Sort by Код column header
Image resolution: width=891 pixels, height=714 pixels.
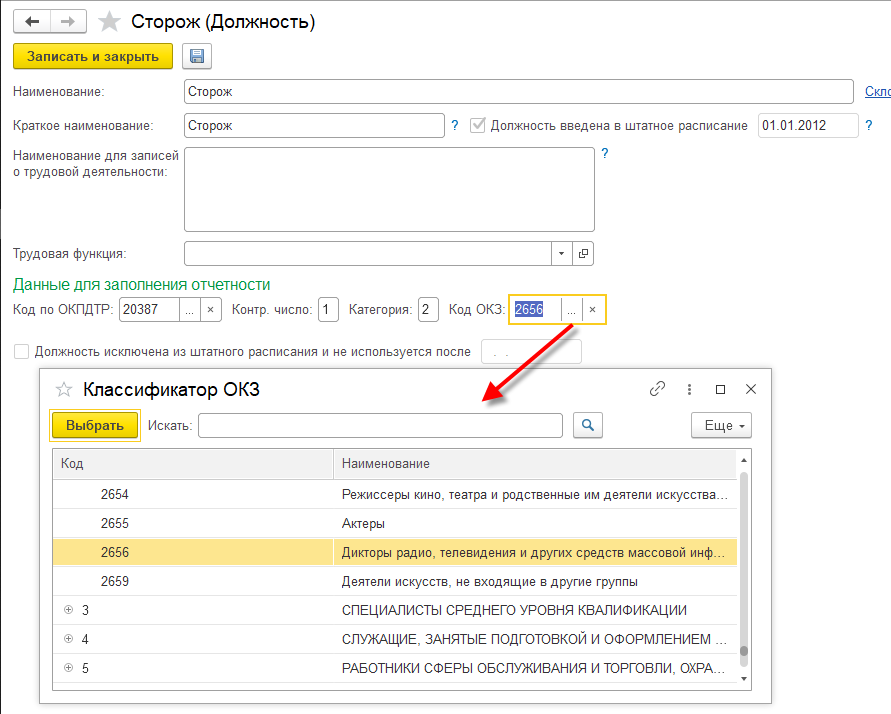pyautogui.click(x=193, y=464)
